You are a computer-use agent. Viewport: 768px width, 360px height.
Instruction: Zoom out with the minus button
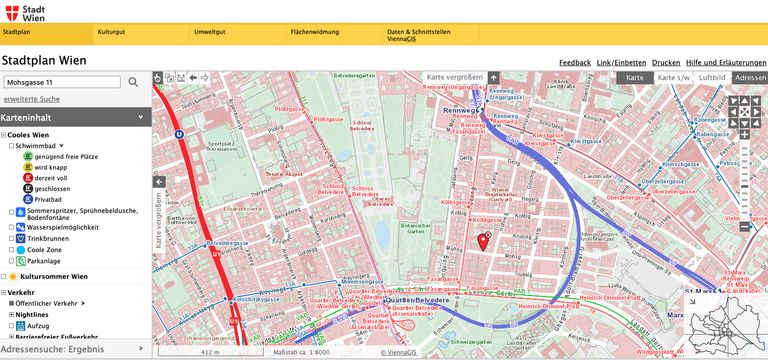pyautogui.click(x=744, y=226)
